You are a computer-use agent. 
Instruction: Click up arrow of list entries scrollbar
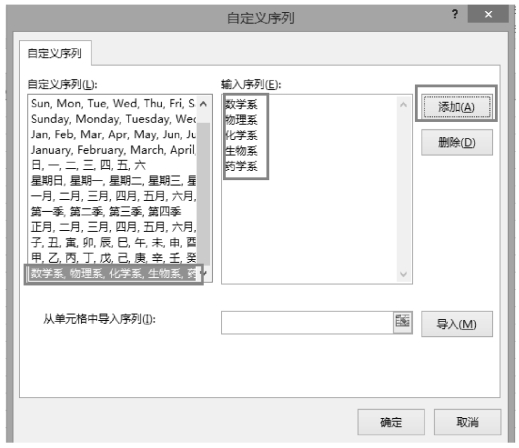(403, 105)
